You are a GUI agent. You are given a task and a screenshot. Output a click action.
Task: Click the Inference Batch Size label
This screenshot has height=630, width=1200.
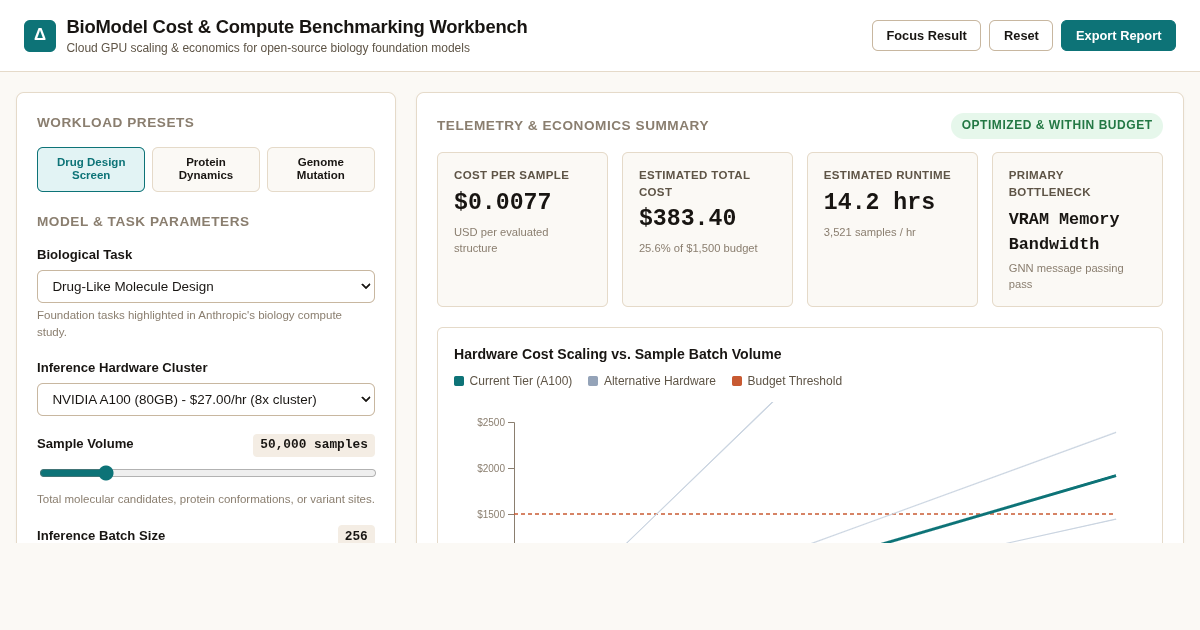[x=101, y=535]
